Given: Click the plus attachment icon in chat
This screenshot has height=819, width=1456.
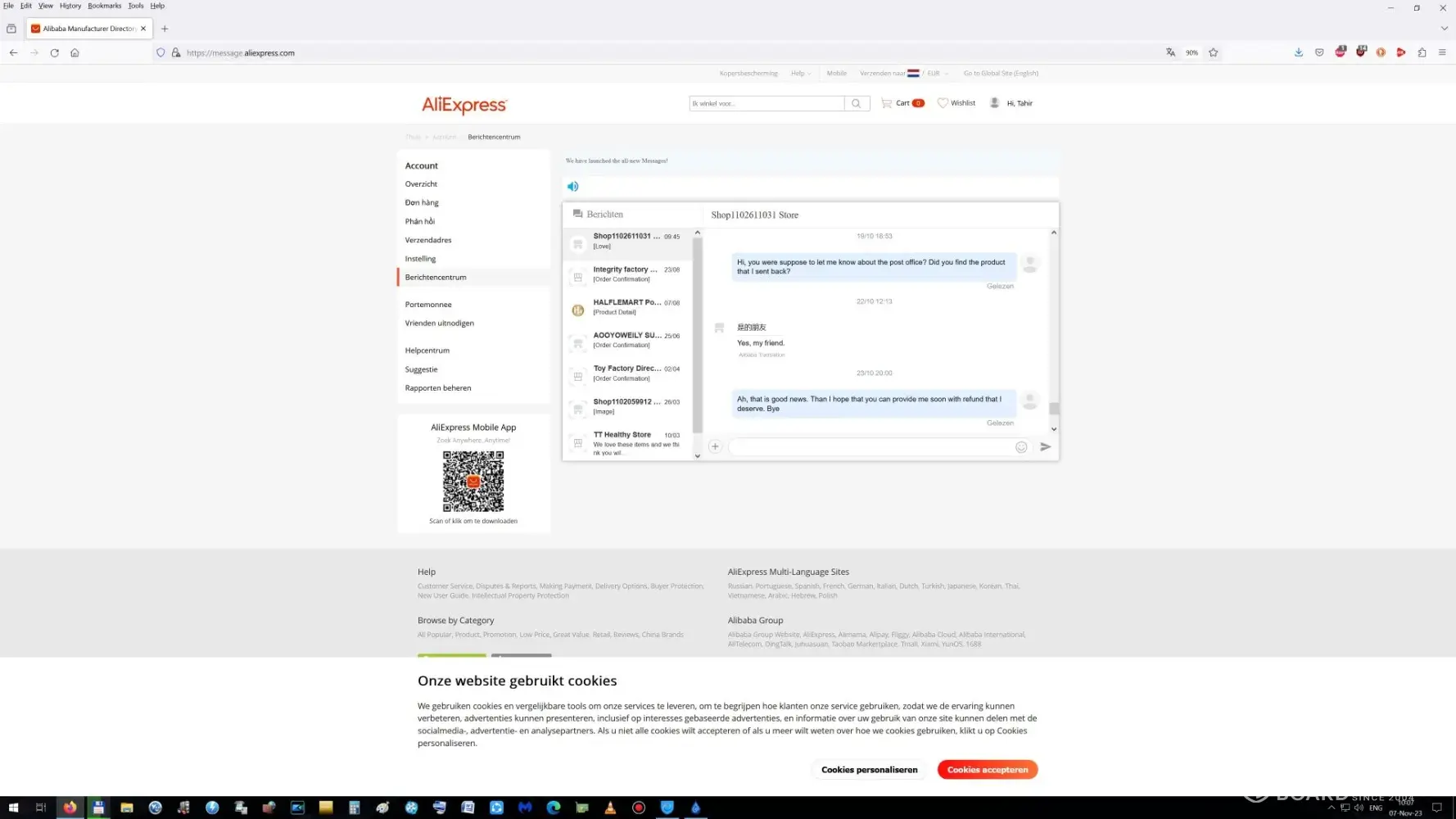Looking at the screenshot, I should (715, 446).
